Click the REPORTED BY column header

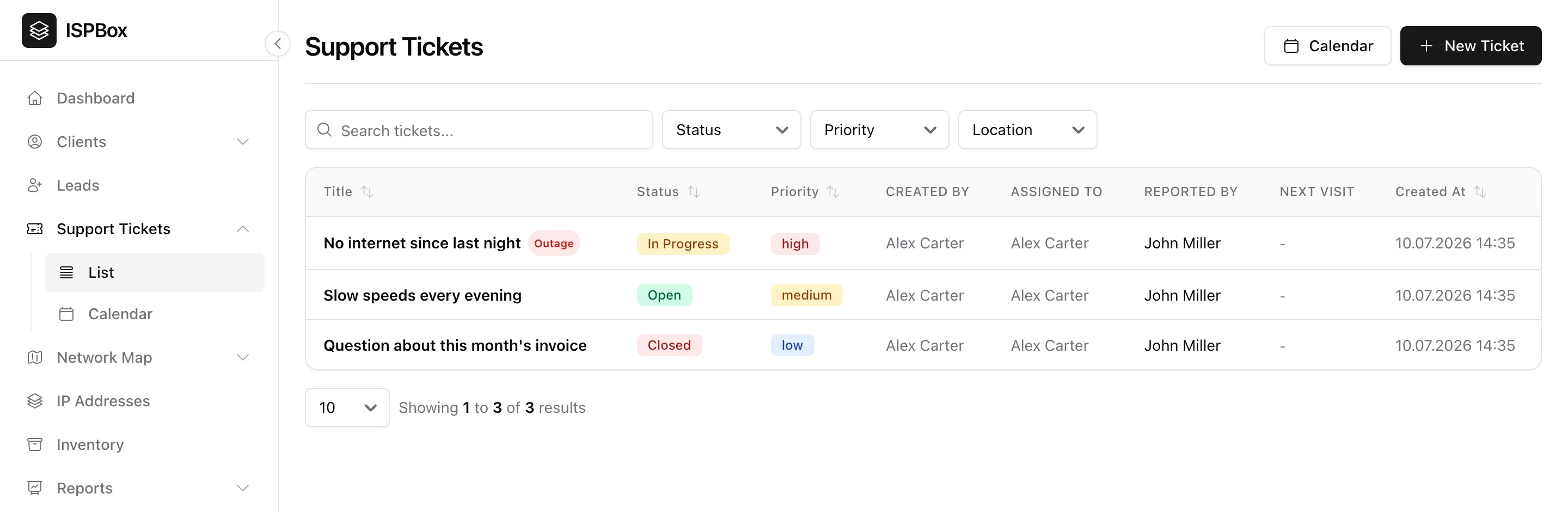point(1191,192)
